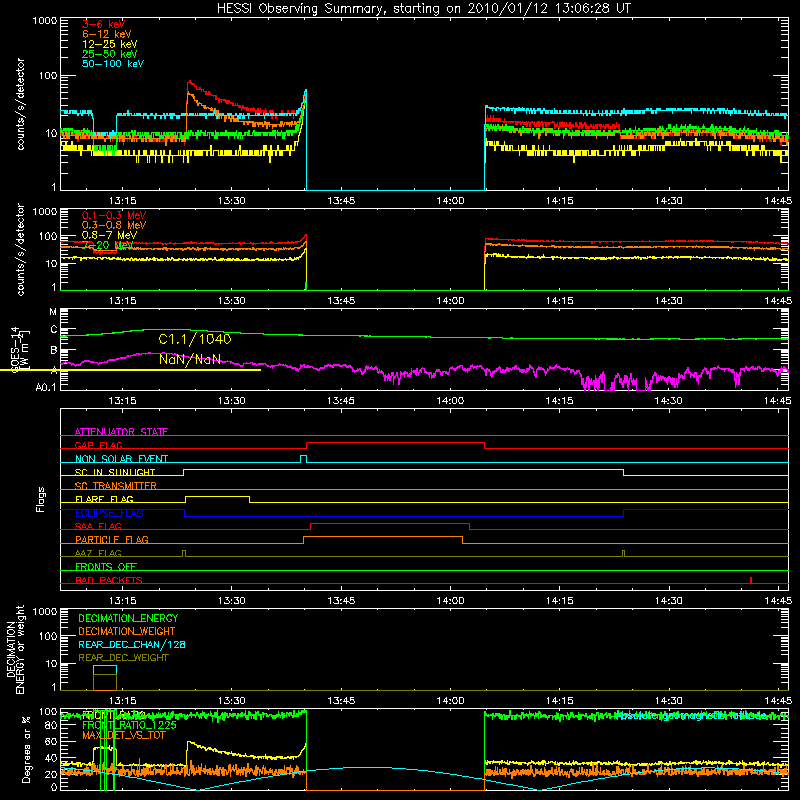Image resolution: width=800 pixels, height=800 pixels.
Task: Click the Flags vertical axis label
Action: pos(41,499)
